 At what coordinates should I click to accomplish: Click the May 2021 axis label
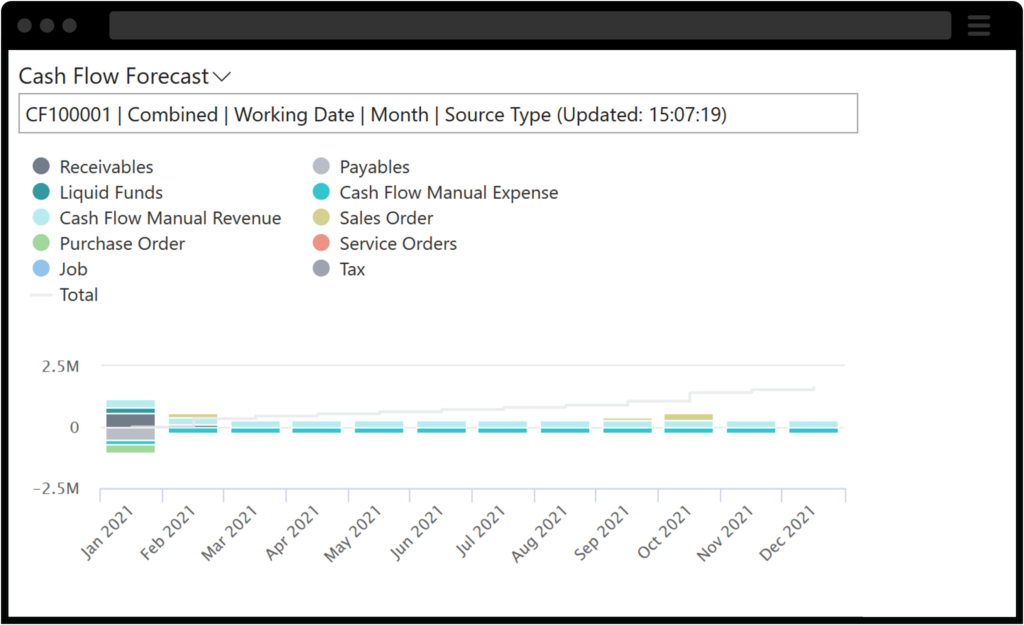[x=353, y=534]
